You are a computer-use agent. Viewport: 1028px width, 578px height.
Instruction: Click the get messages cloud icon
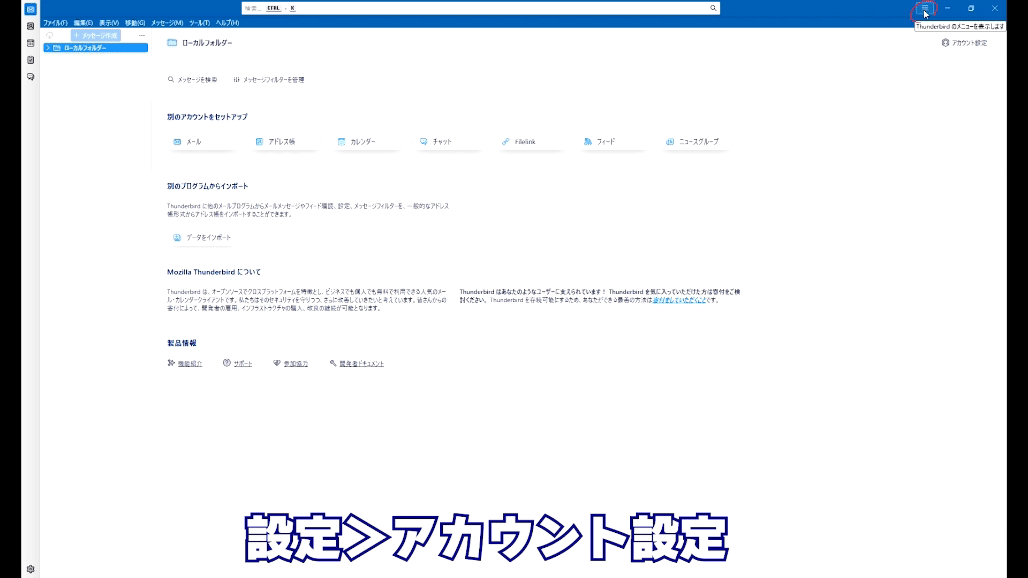(x=50, y=35)
